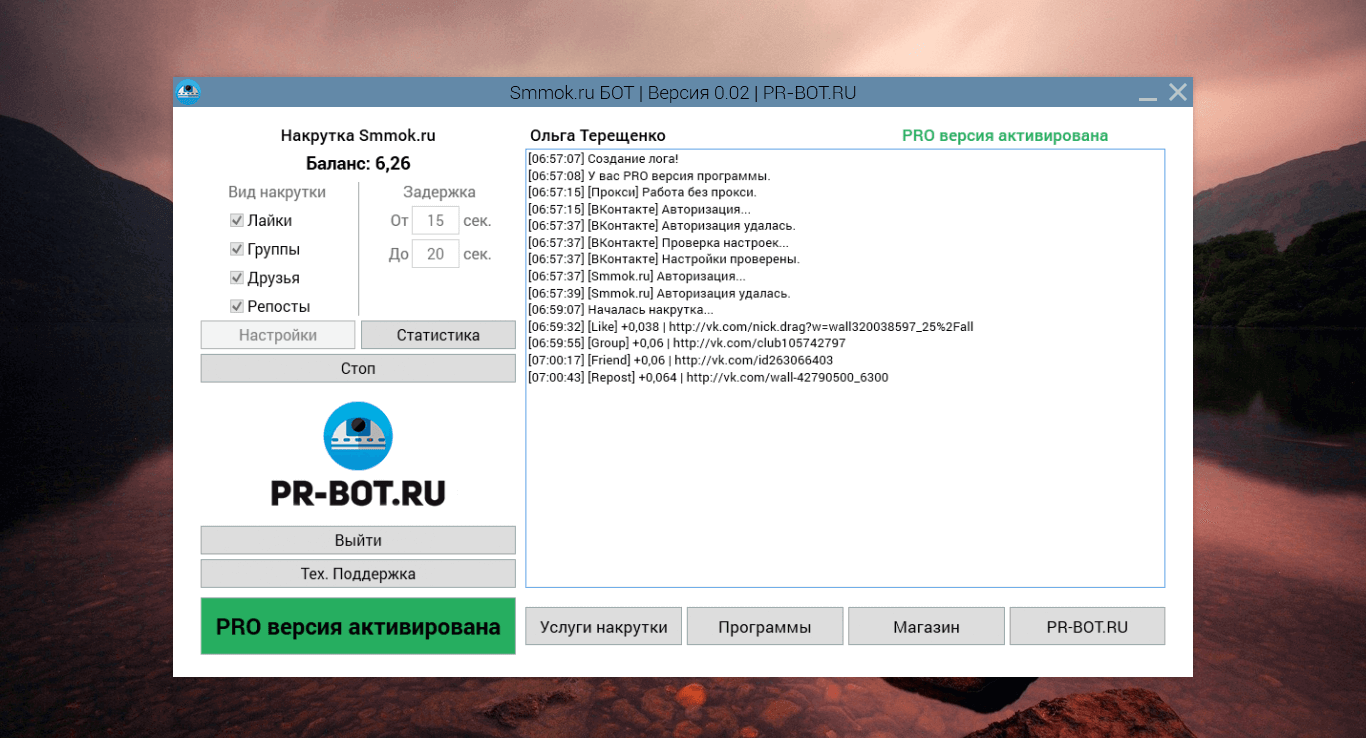Click the [Like] +0,038 log entry
Screen dimensions: 1366x738
[x=751, y=327]
